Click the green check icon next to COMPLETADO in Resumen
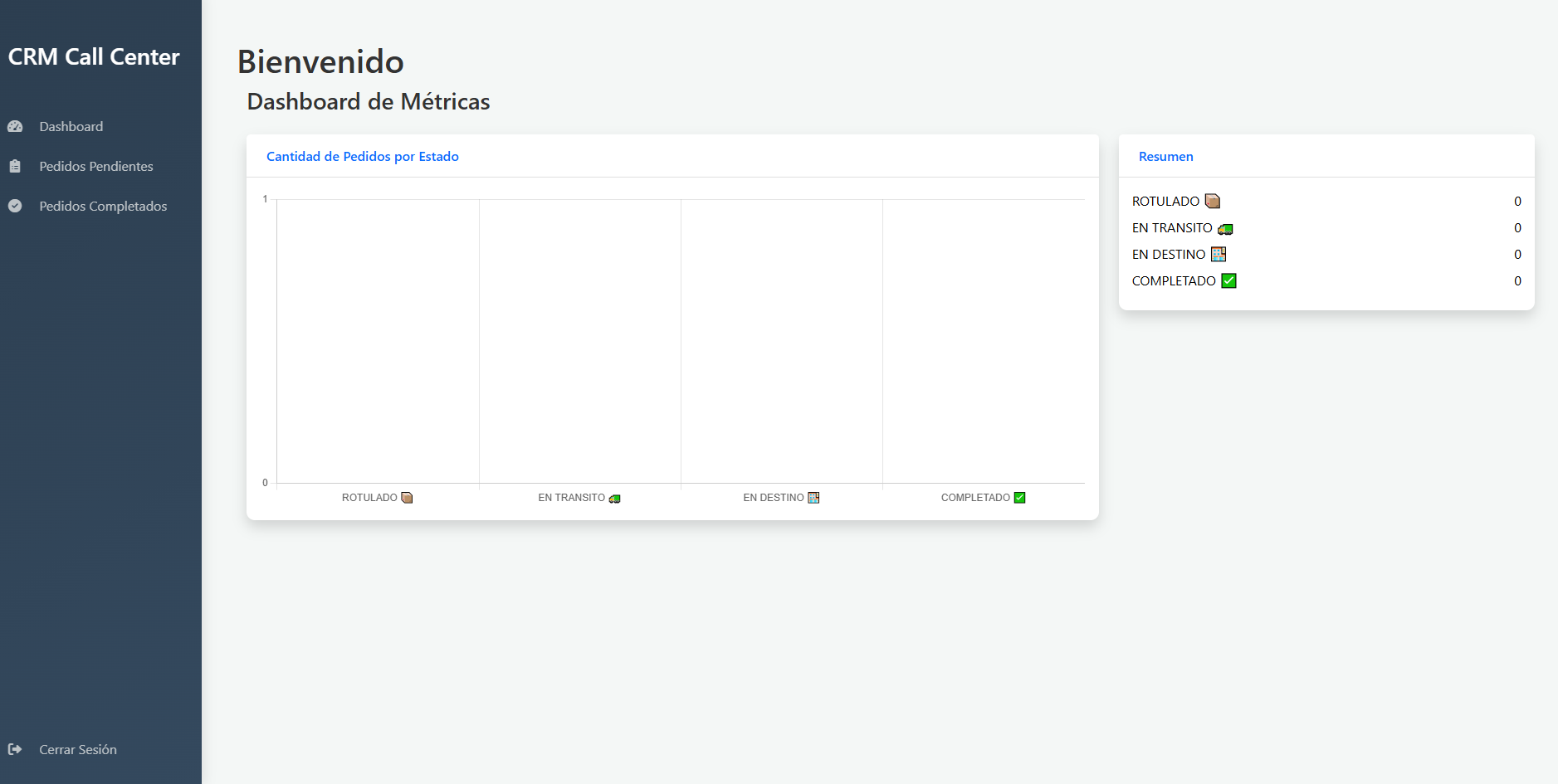The height and width of the screenshot is (784, 1558). click(1229, 281)
